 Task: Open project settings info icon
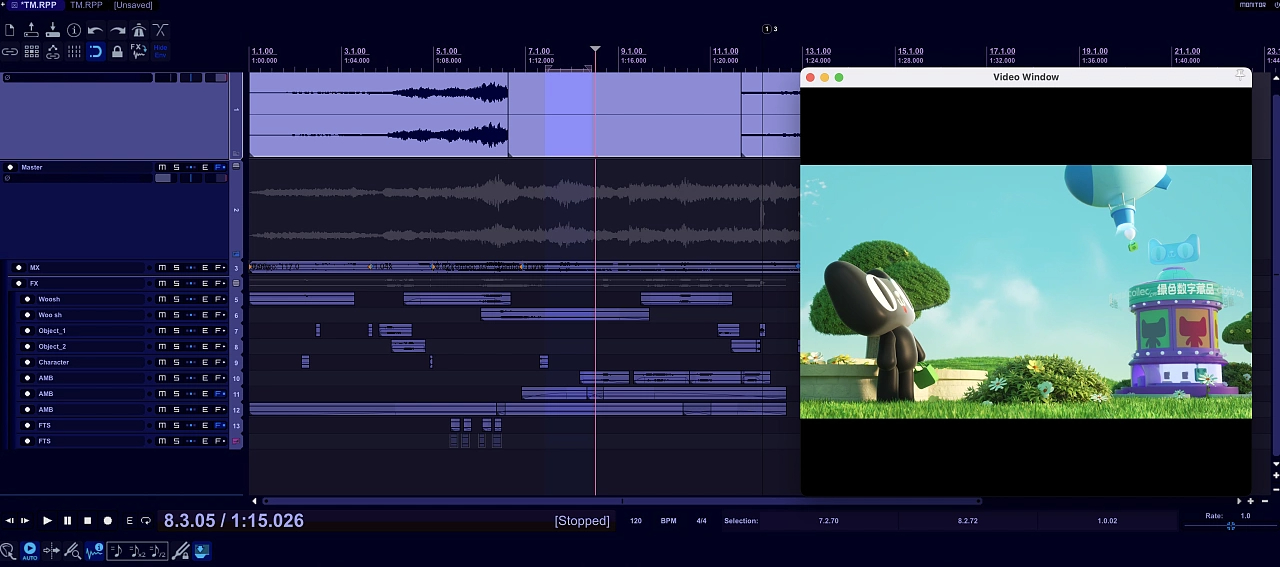coord(74,30)
